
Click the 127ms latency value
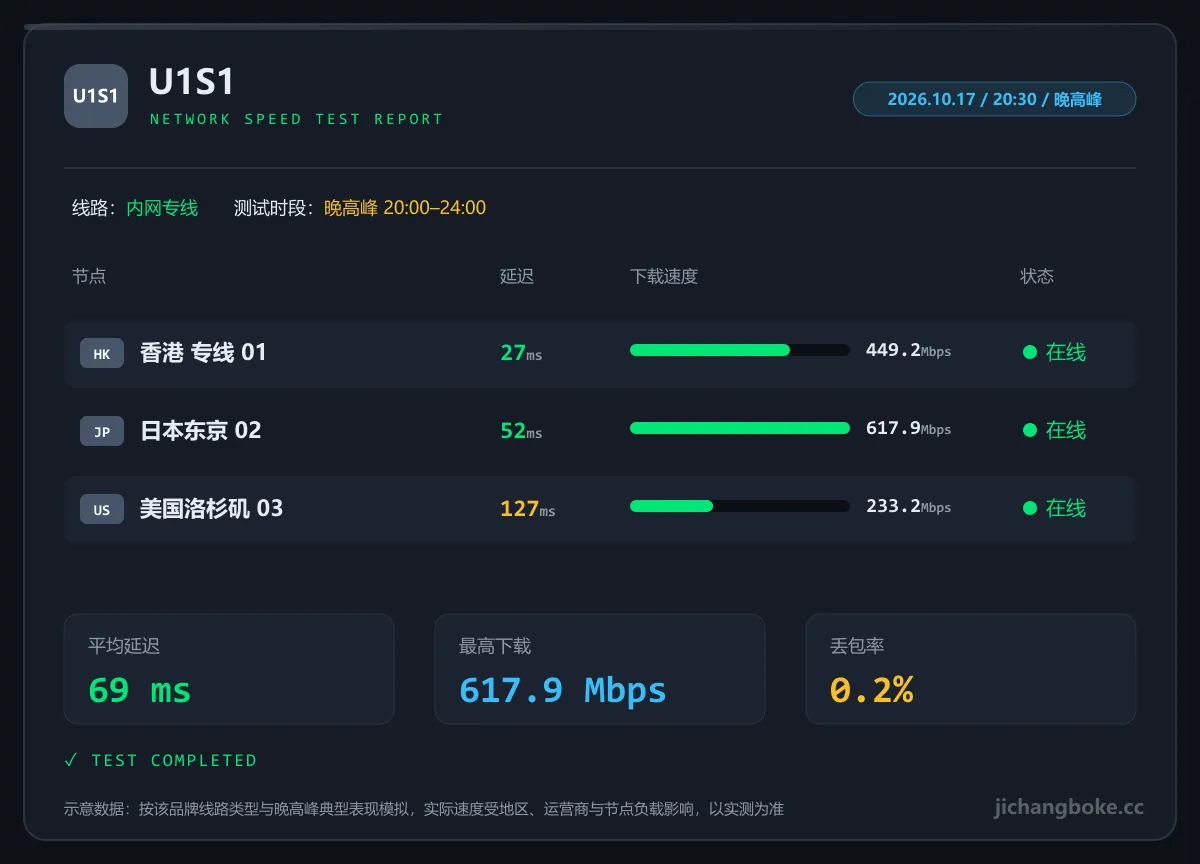point(528,509)
